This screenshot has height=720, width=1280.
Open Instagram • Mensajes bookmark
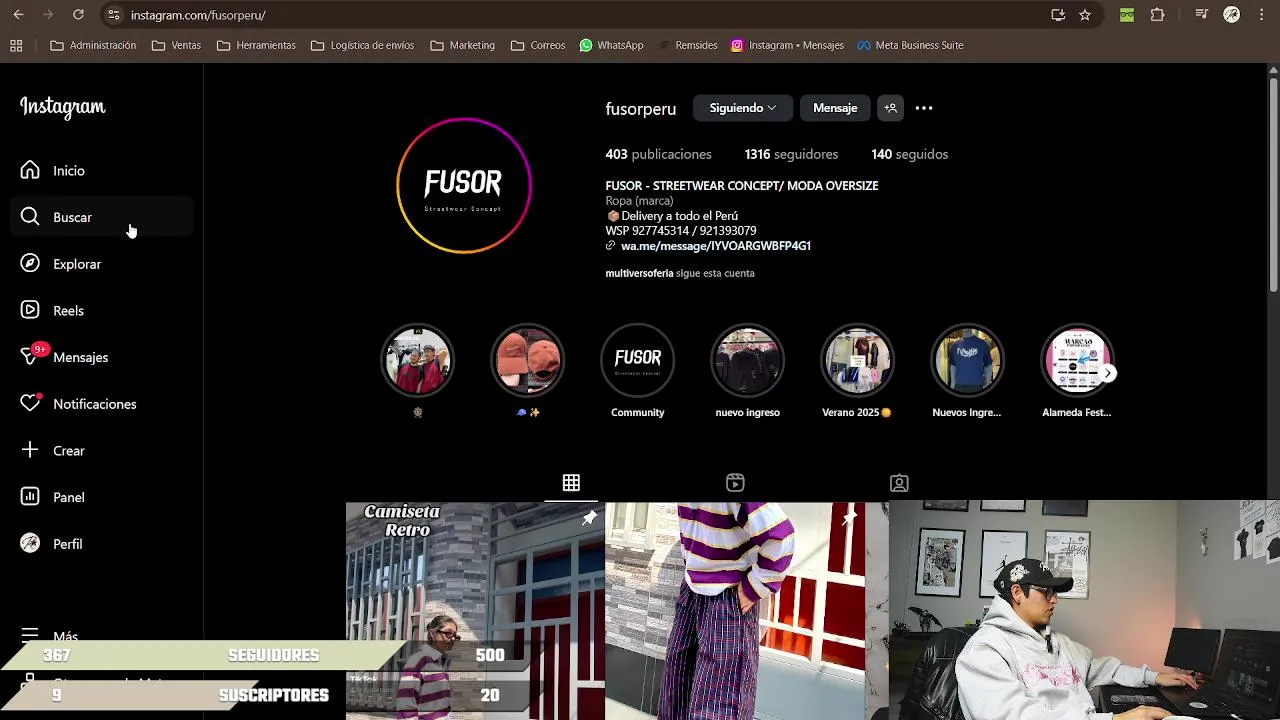pyautogui.click(x=787, y=45)
